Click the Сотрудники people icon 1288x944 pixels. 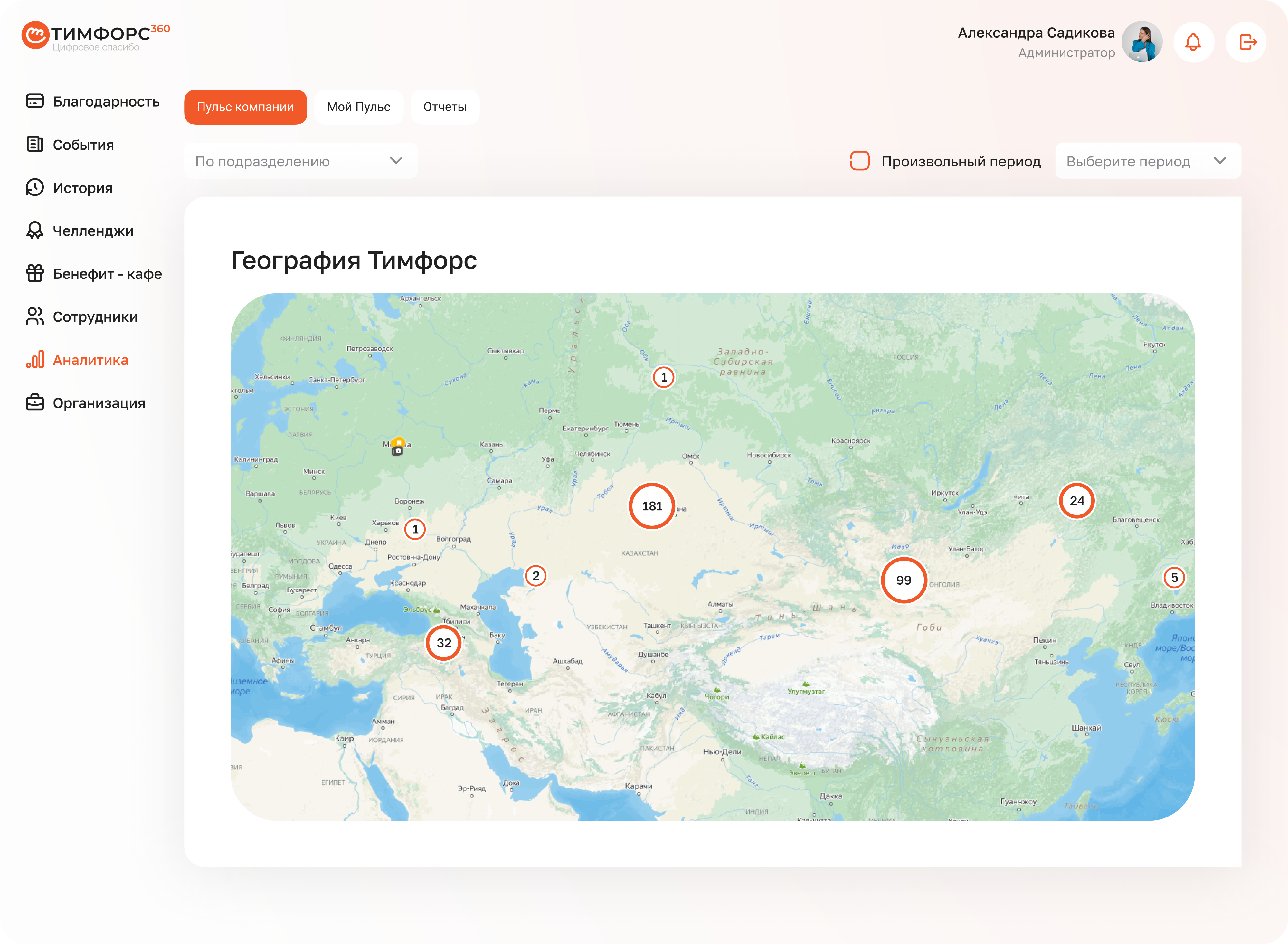tap(35, 316)
